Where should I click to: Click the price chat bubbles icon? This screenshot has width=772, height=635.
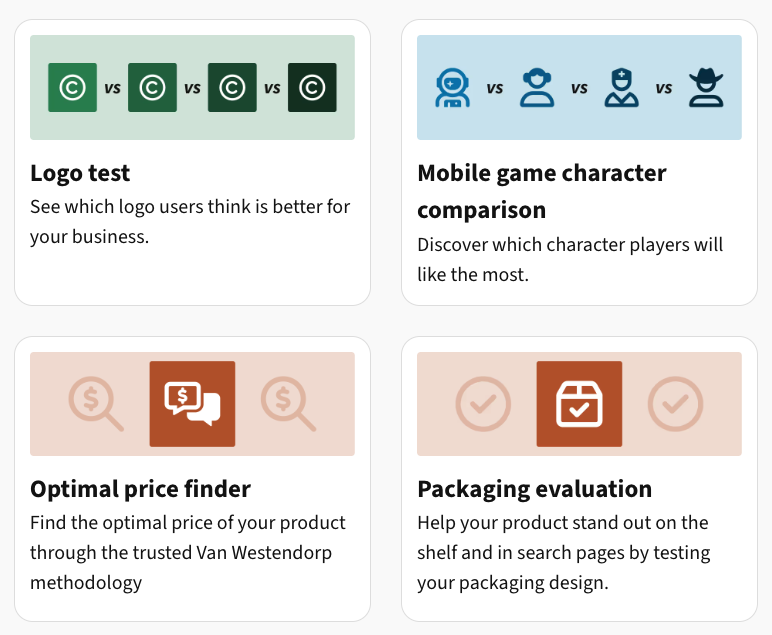[x=193, y=404]
